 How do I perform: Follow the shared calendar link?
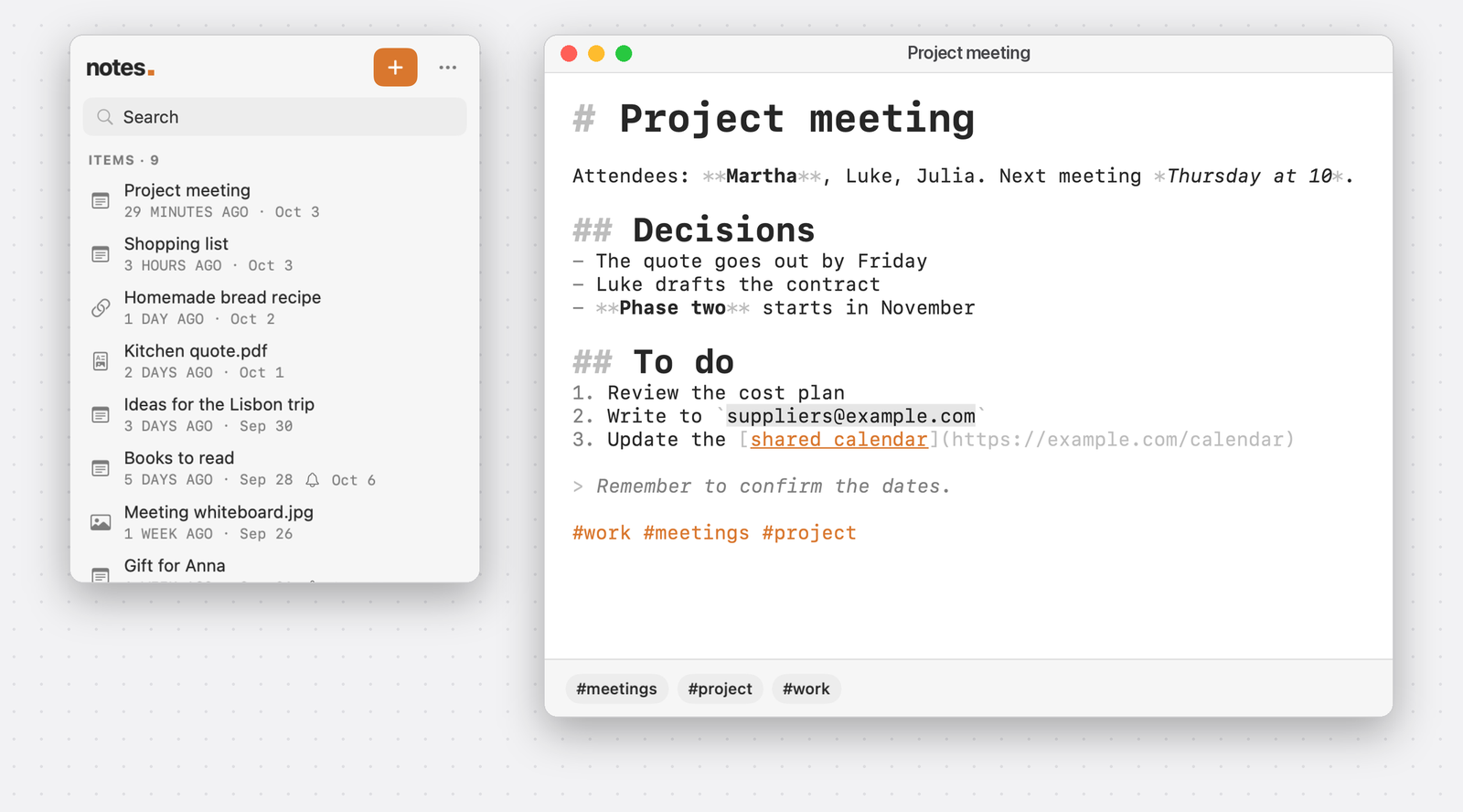[x=839, y=440]
